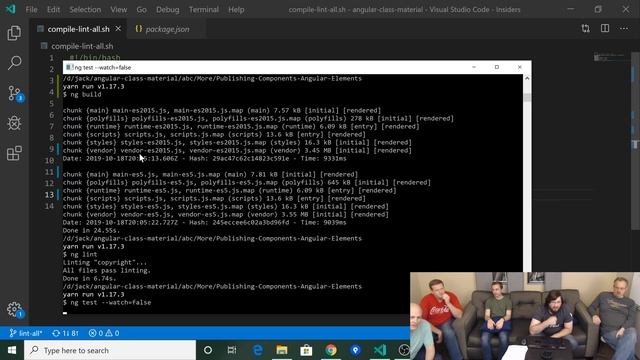Open the Help menu
640x360 pixels.
pyautogui.click(x=236, y=9)
